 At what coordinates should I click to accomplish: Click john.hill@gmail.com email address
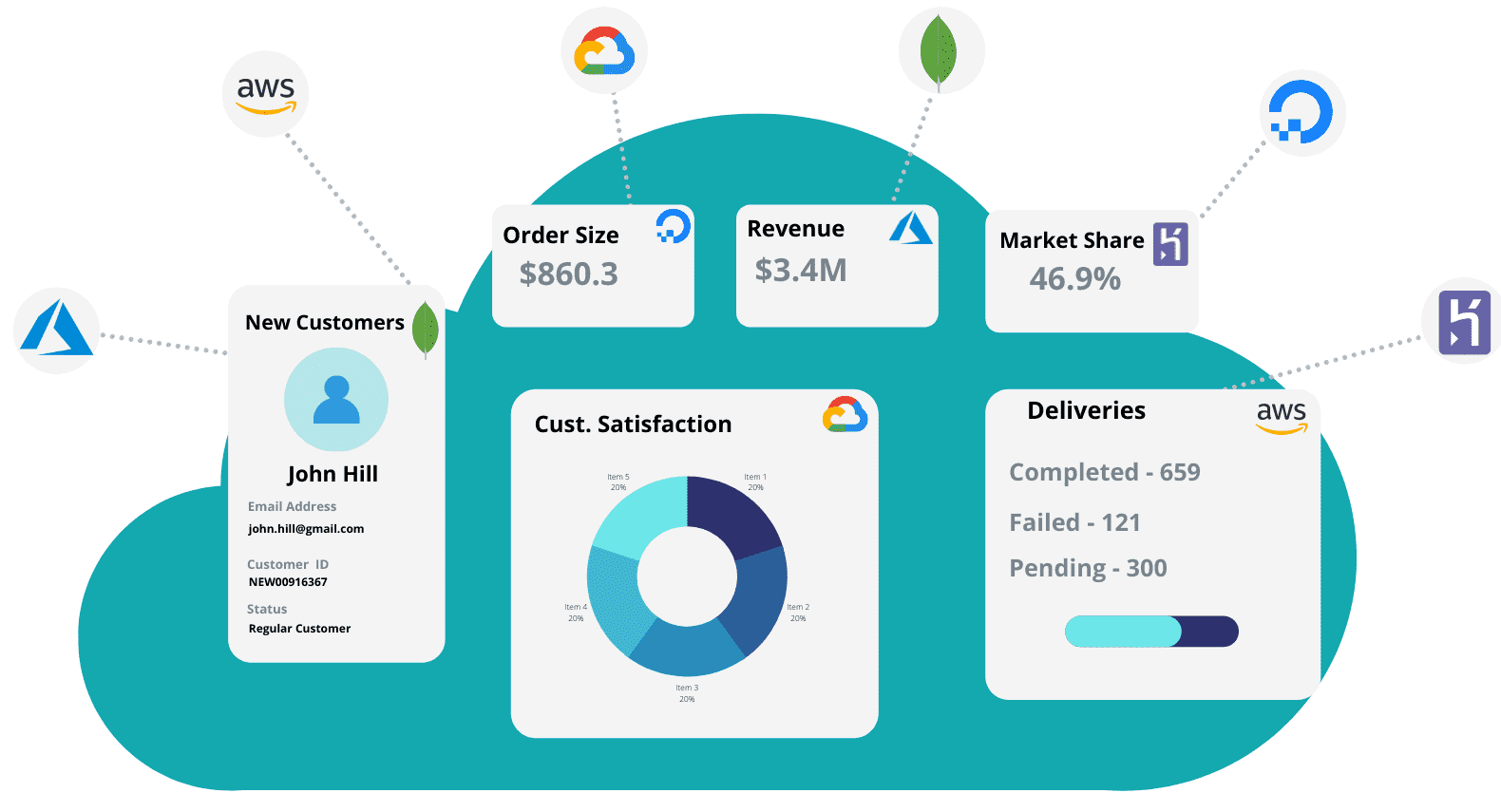tap(306, 529)
